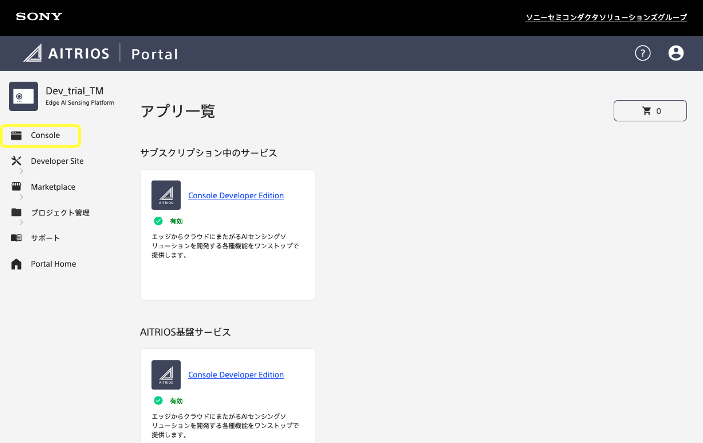Select the Dev_trial_TM project name

tap(74, 91)
